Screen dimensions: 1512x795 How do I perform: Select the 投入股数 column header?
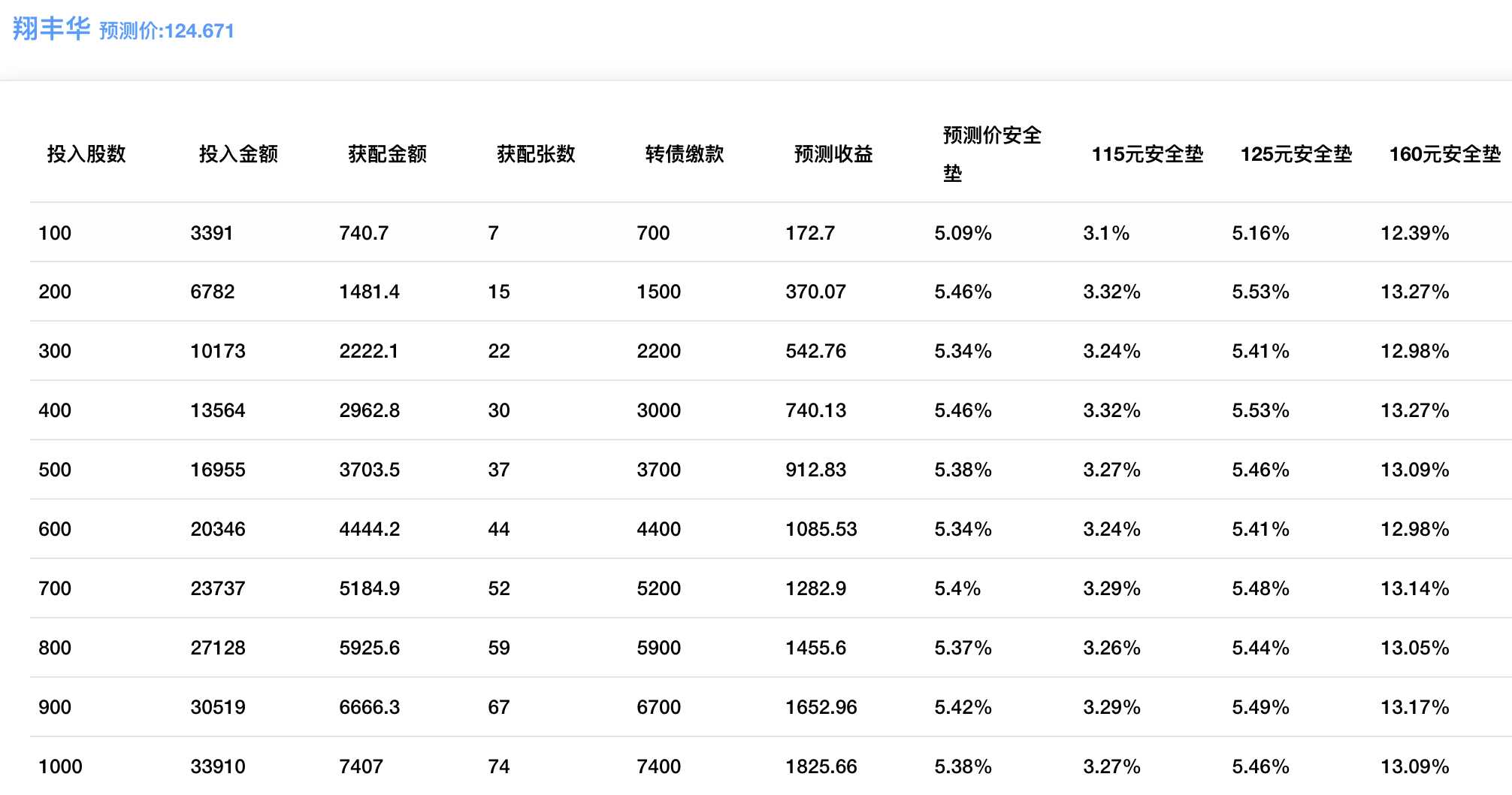(x=86, y=154)
